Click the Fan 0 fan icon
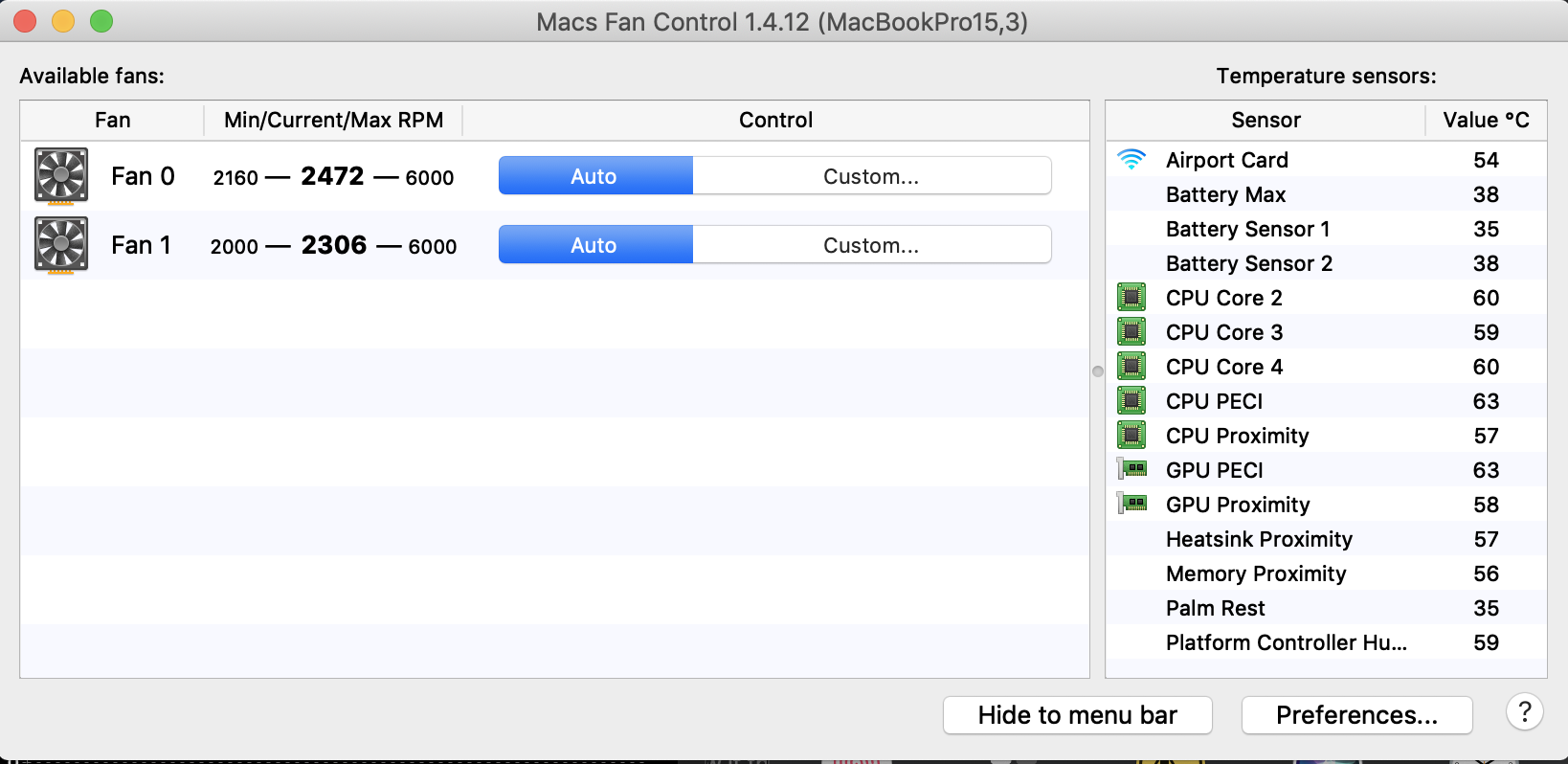This screenshot has width=1568, height=764. pos(61,176)
